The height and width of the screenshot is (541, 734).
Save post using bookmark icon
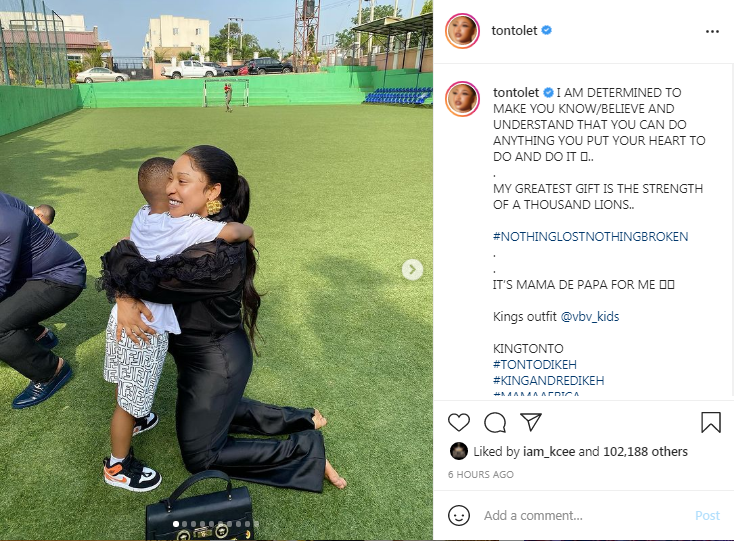point(711,422)
